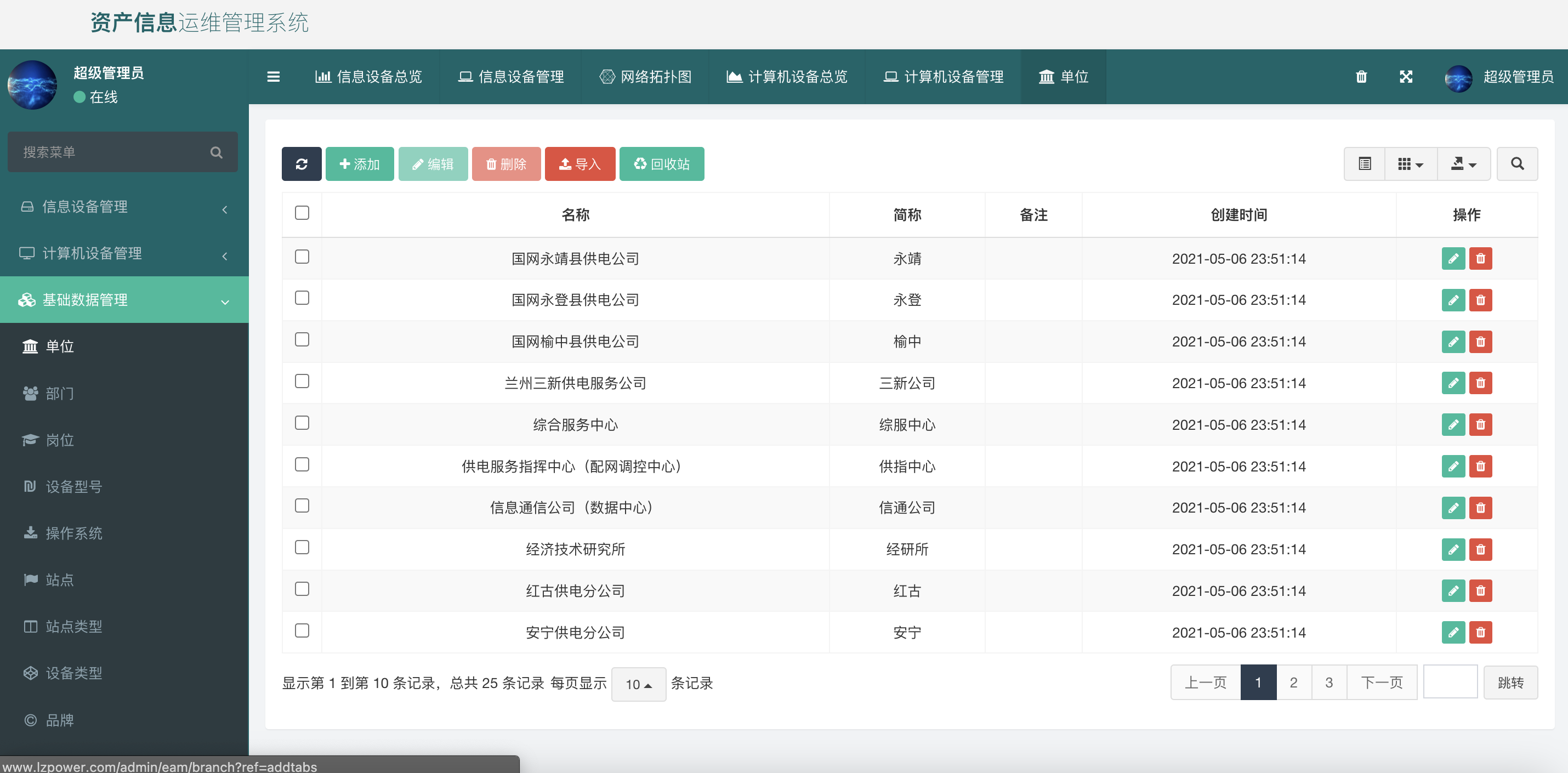Click the search magnifier in menu search box
The image size is (1568, 773).
coord(216,152)
